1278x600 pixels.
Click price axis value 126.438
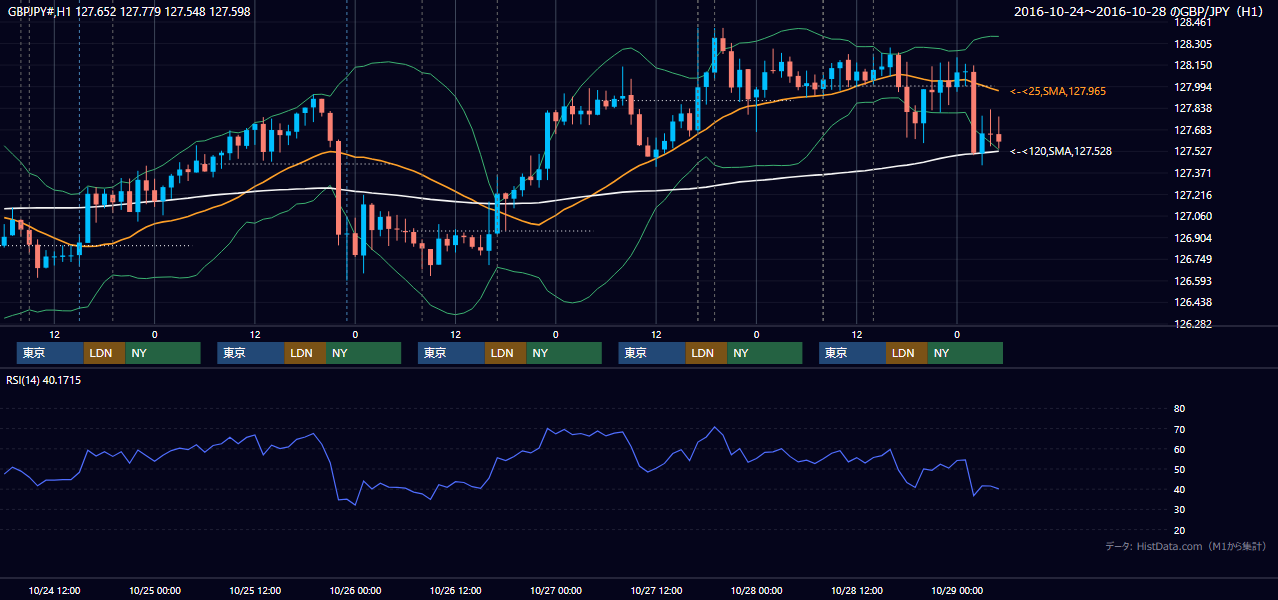(x=1192, y=302)
